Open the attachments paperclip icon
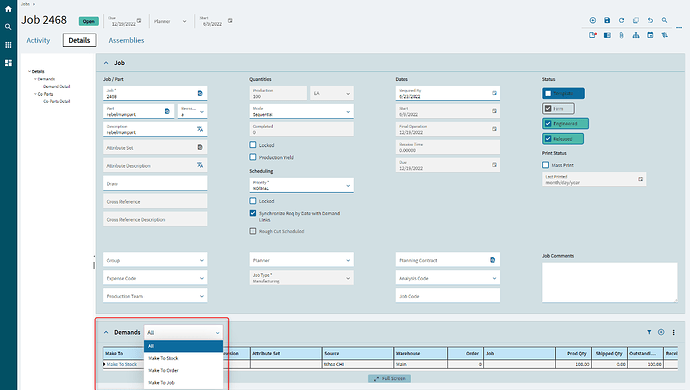Viewport: 690px width, 390px height. pos(621,35)
